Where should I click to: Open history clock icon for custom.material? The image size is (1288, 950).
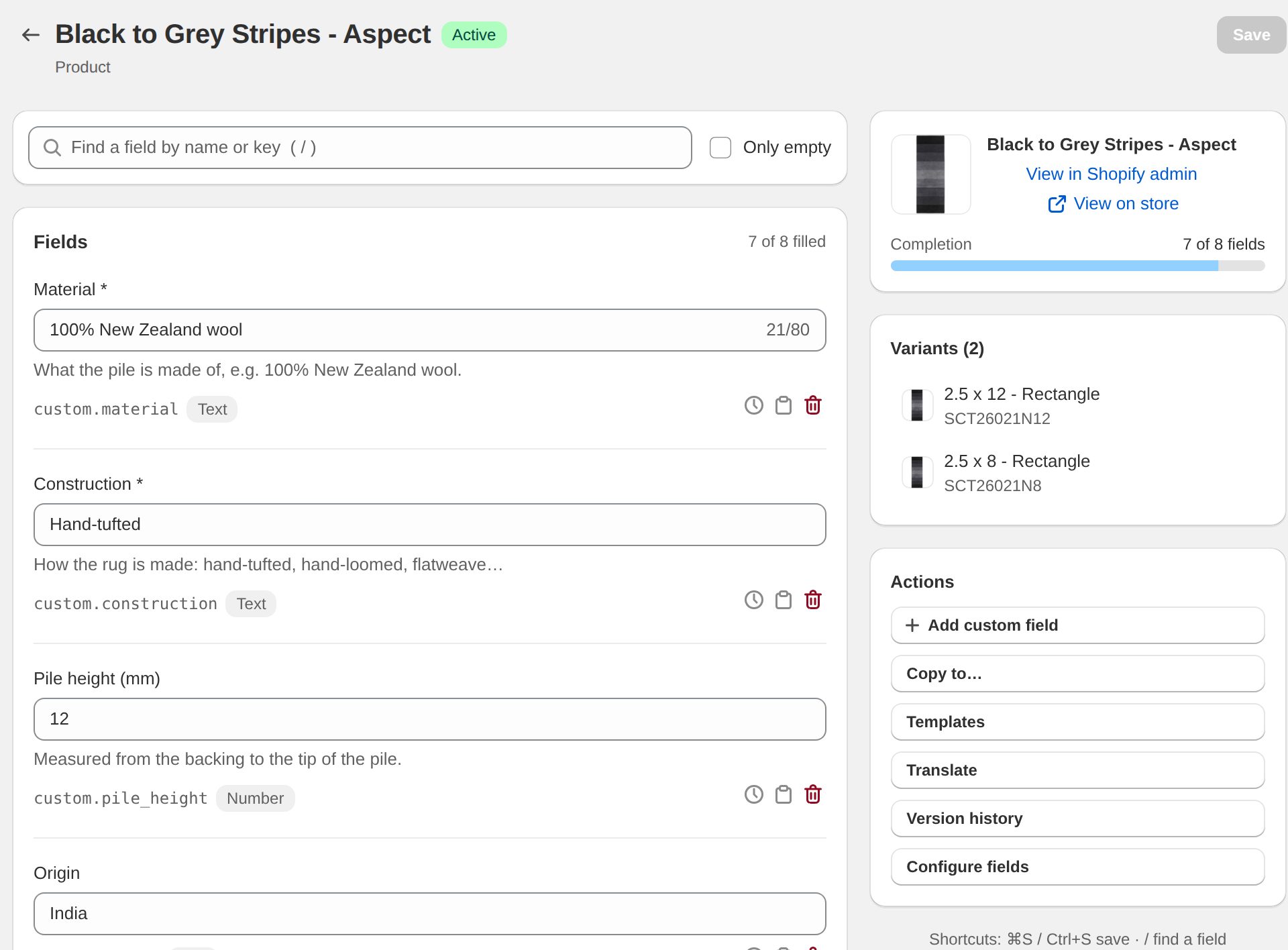(754, 405)
